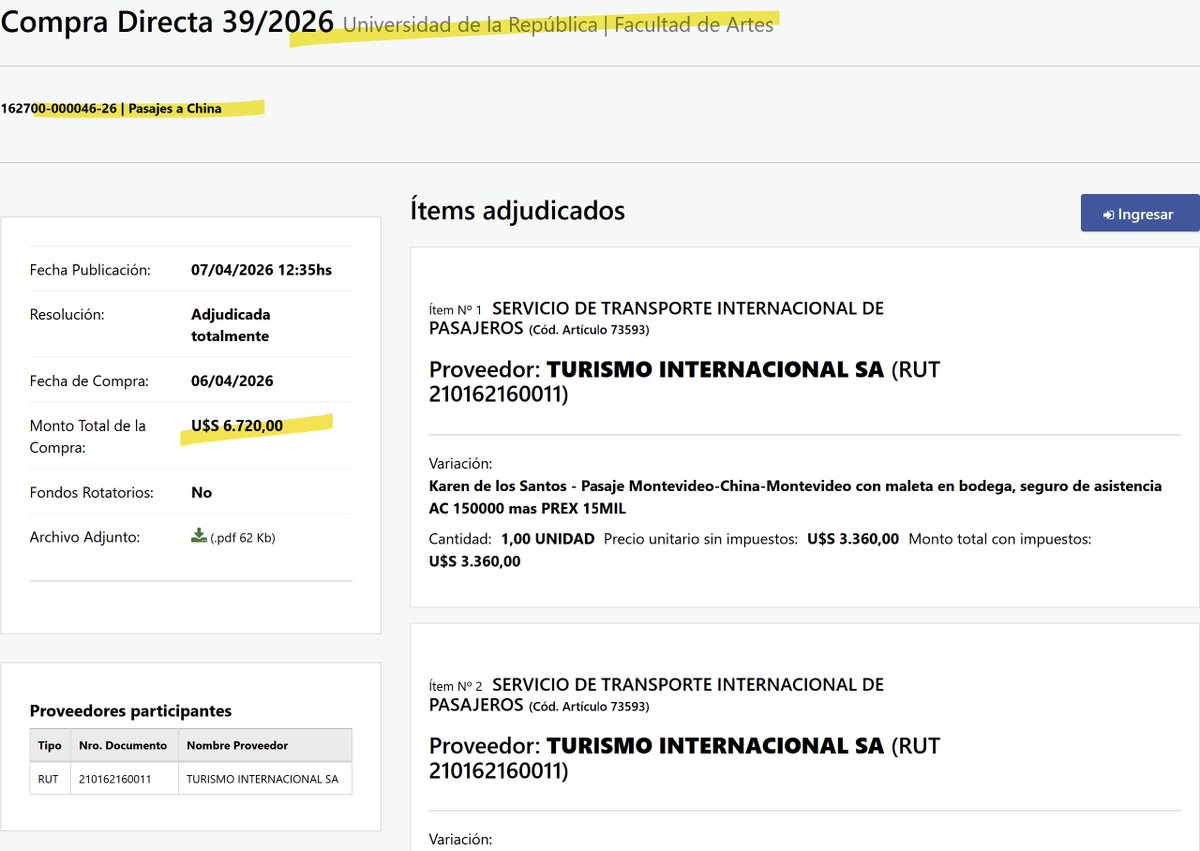Click the total amount 'U$S 6.720,00'

[237, 426]
